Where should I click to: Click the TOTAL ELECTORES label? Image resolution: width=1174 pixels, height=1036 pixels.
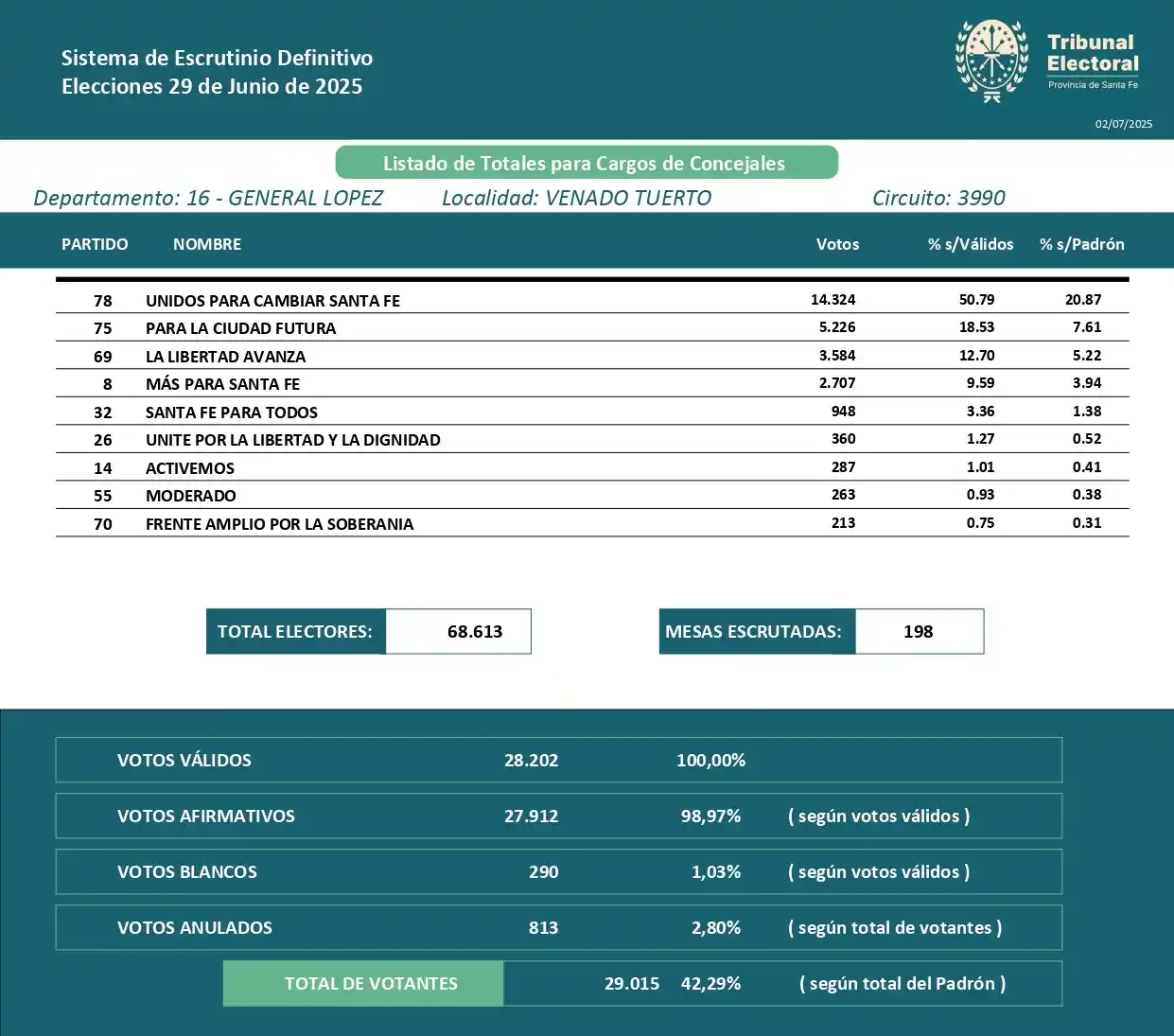[295, 631]
